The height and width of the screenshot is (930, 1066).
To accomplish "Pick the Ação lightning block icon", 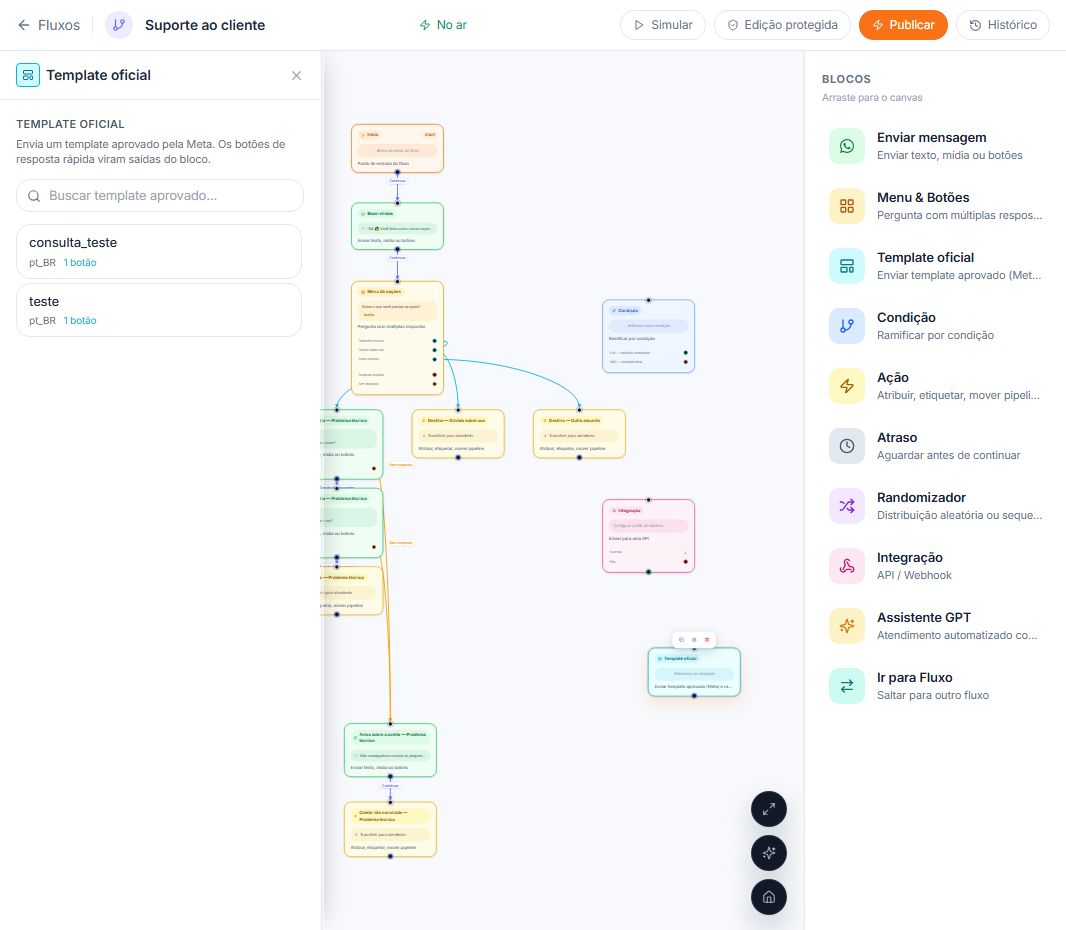I will tap(847, 386).
